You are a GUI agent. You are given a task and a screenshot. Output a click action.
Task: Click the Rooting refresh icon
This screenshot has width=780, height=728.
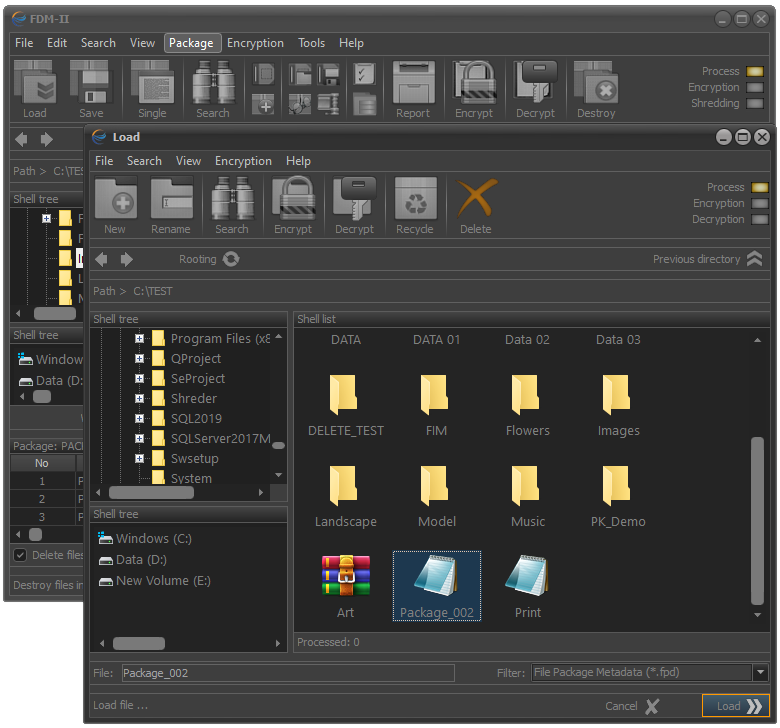(231, 259)
